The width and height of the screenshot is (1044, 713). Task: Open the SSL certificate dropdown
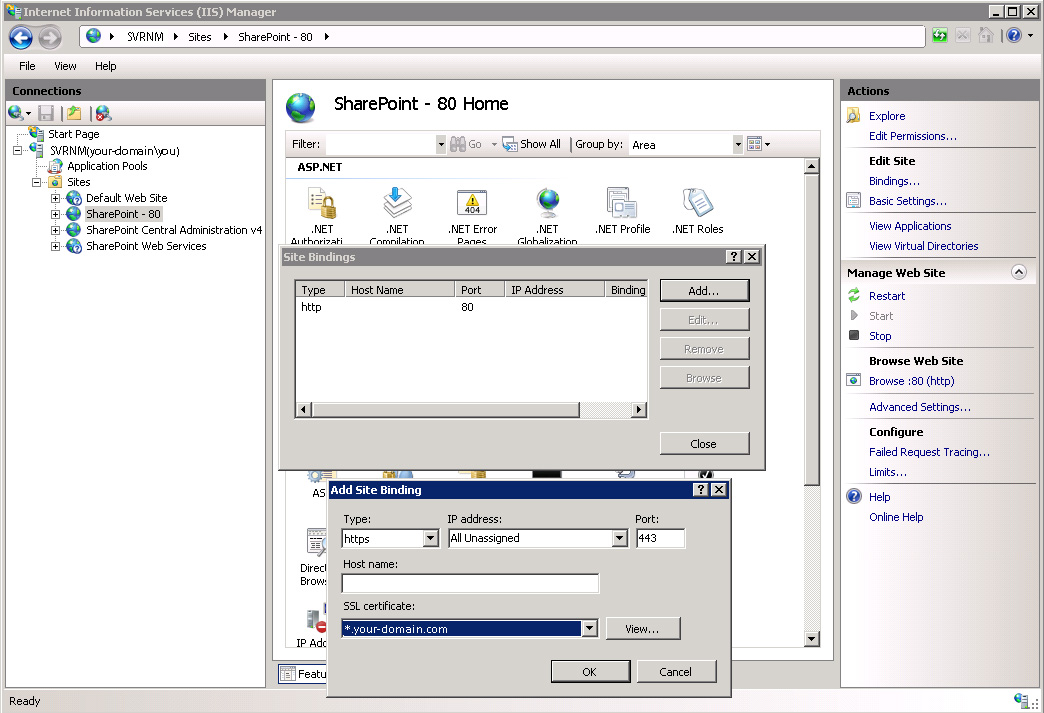coord(589,628)
